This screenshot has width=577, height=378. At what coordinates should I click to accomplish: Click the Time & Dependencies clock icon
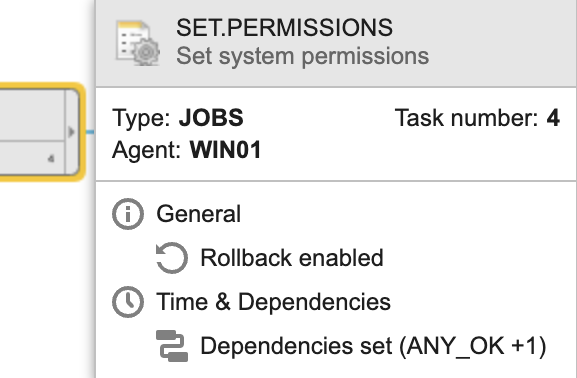point(128,302)
